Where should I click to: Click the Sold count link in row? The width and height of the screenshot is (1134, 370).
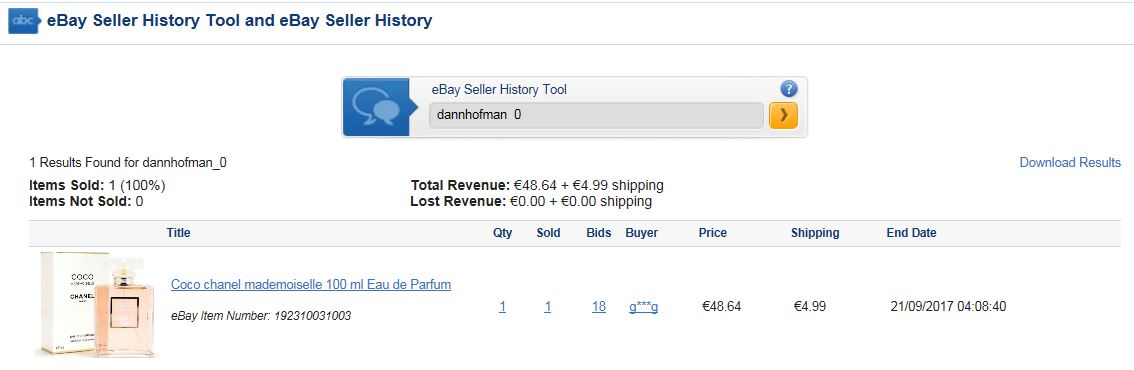(x=547, y=307)
